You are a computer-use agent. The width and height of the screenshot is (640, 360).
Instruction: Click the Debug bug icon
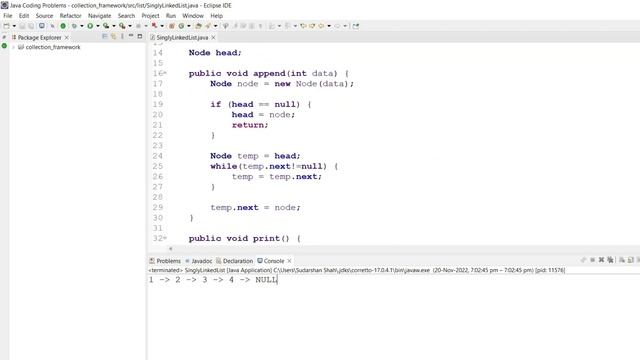tap(74, 26)
